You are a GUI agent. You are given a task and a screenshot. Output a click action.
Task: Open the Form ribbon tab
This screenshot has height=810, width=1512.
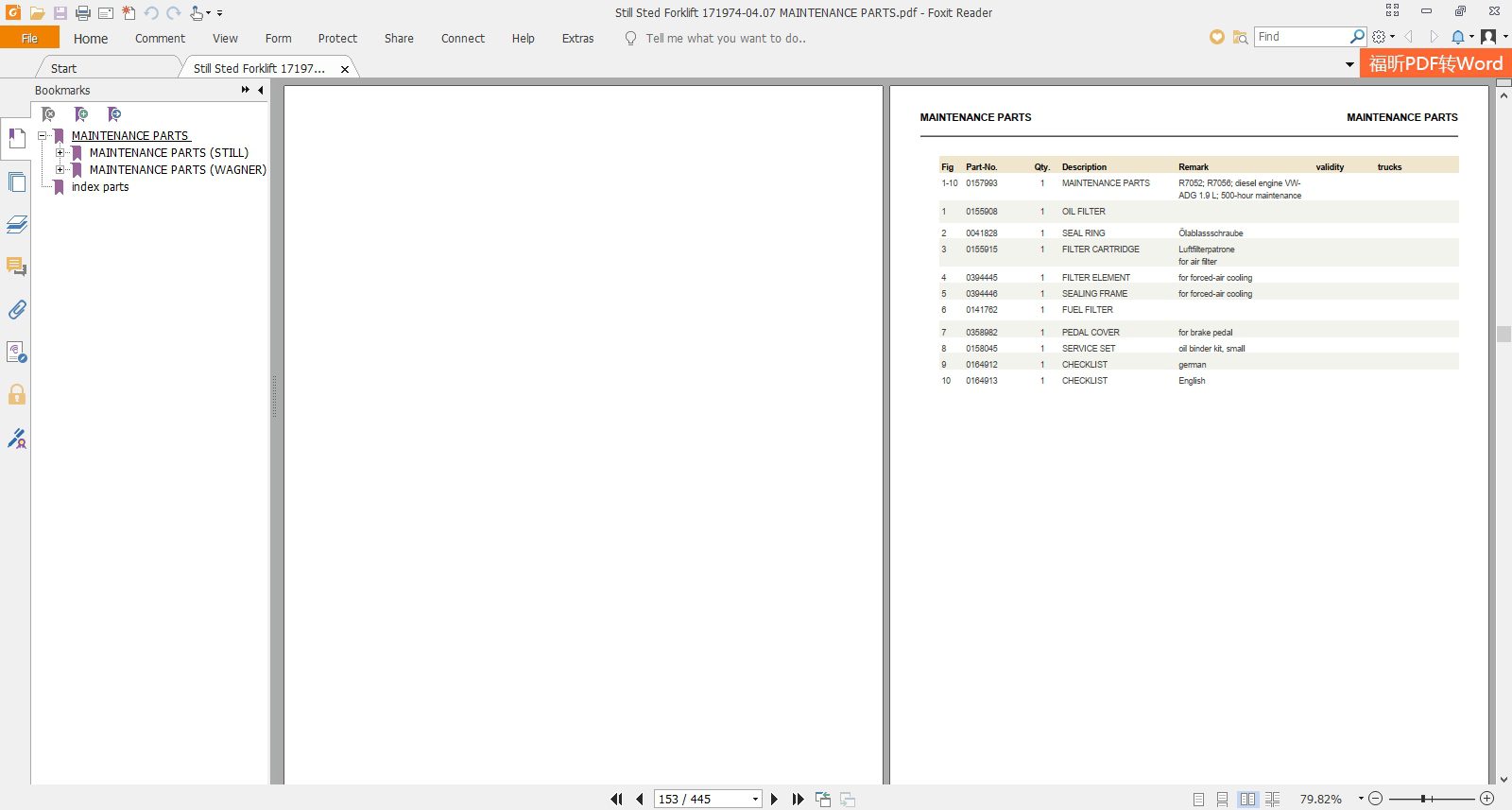click(x=278, y=39)
